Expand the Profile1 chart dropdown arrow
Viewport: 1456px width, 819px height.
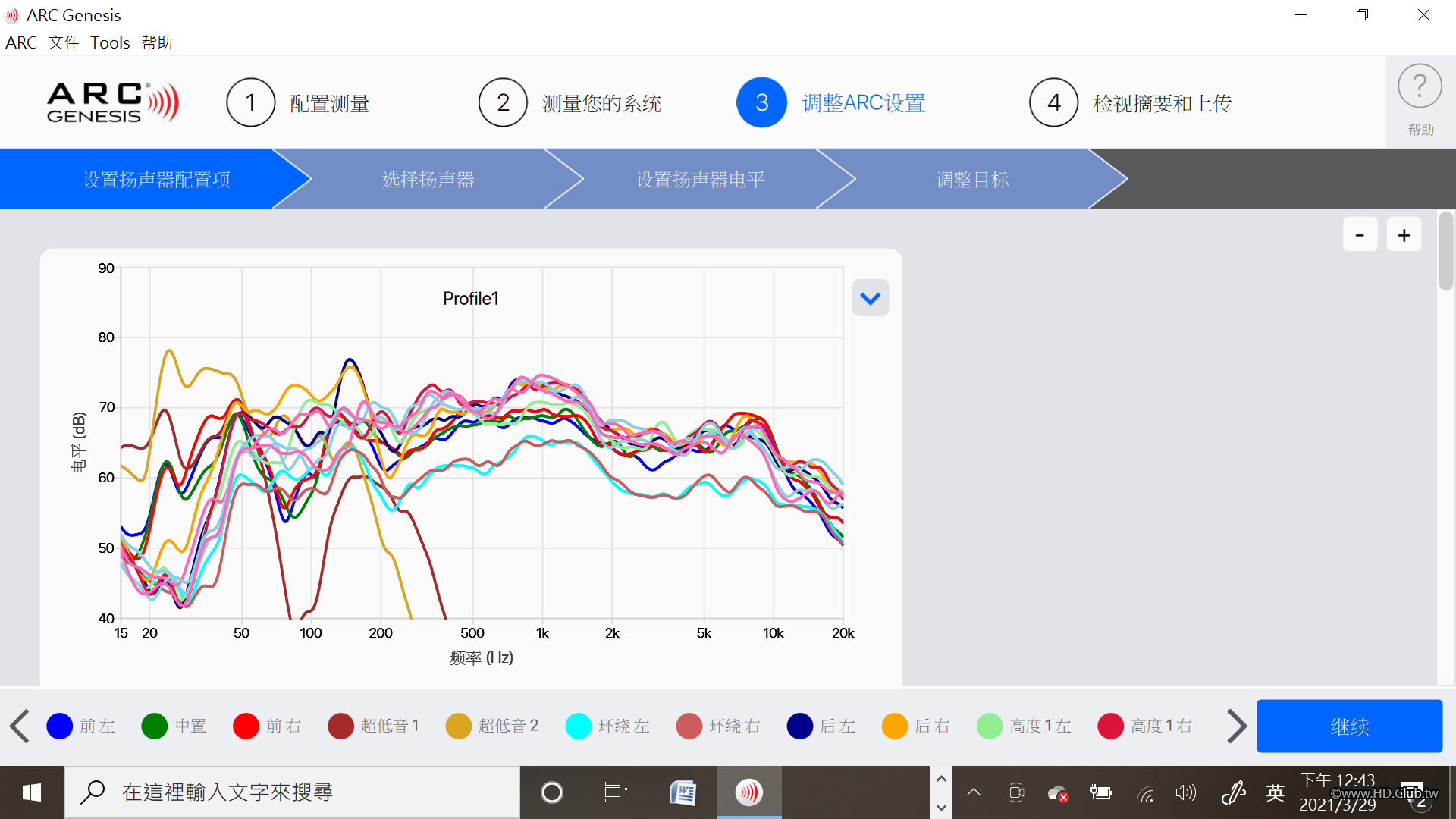(870, 298)
